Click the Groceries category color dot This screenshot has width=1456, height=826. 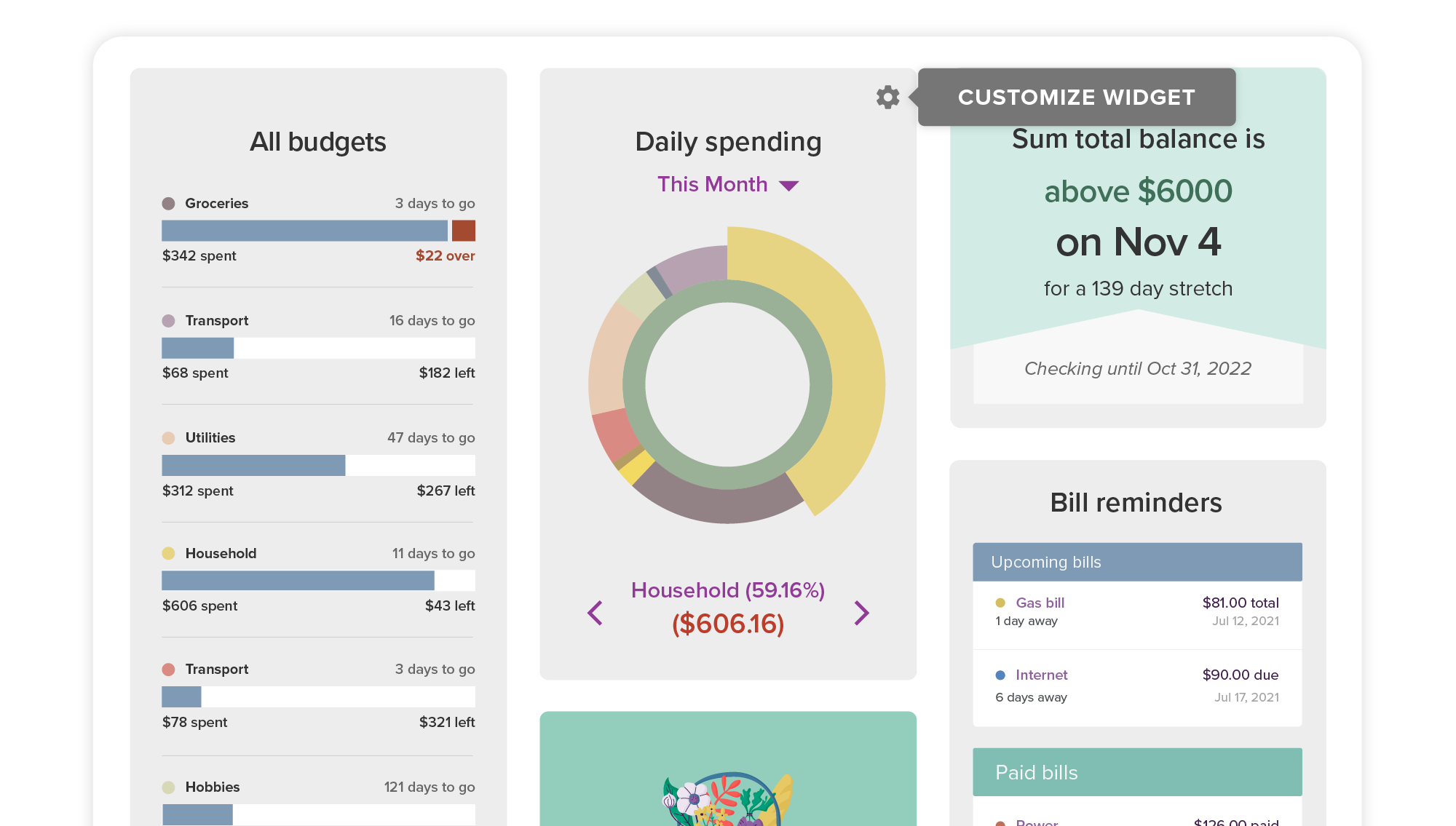pyautogui.click(x=168, y=204)
